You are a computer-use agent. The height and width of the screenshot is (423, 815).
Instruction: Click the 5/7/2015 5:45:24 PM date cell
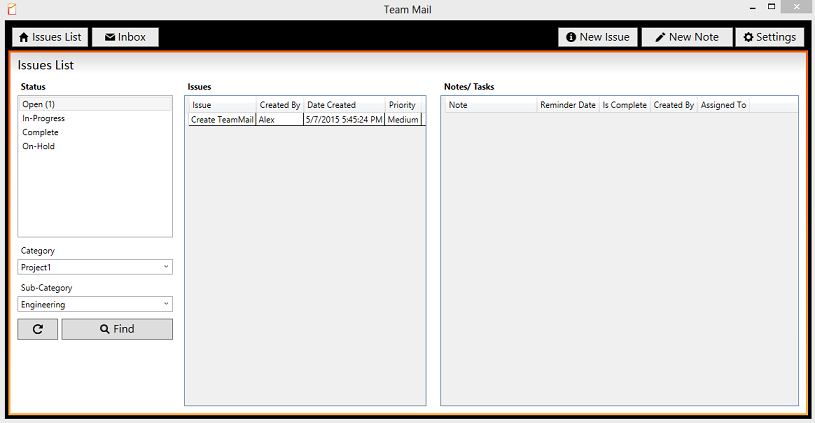[x=344, y=120]
